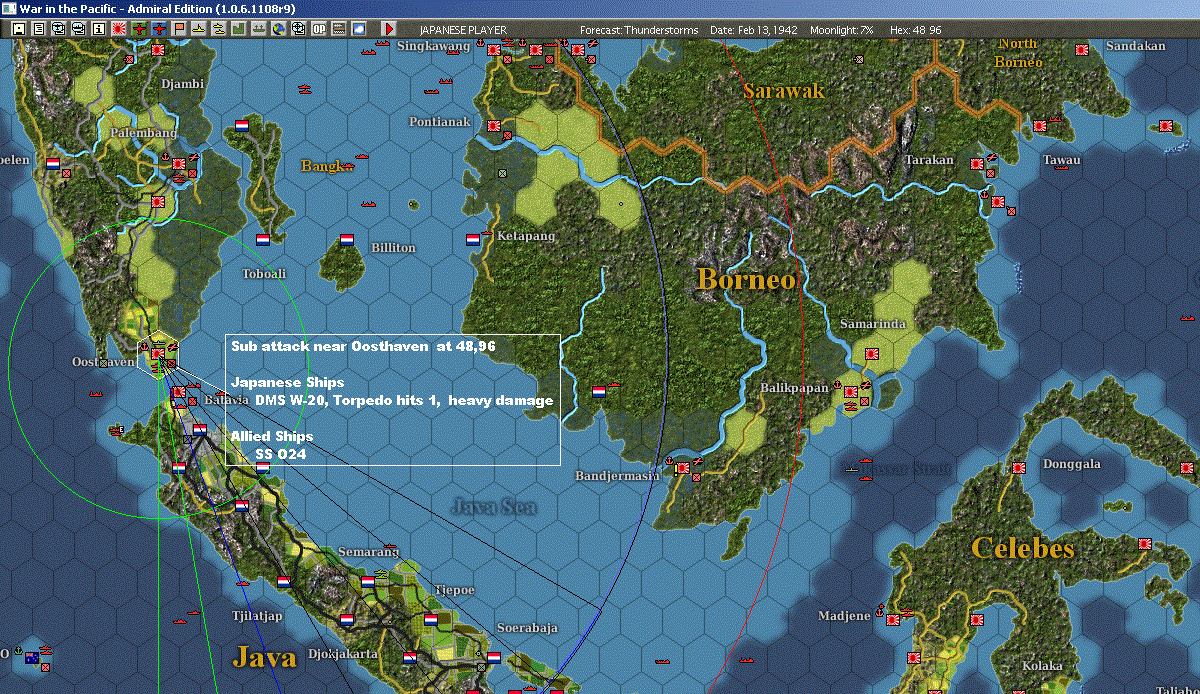Click the 'Borneo' map label
Viewport: 1200px width, 694px height.
(746, 279)
